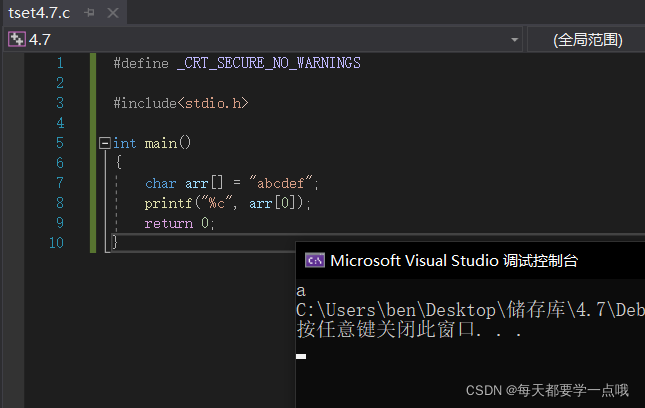Click the _CRT_SECURE_NO_WARNINGS macro name
This screenshot has height=408, width=645.
tap(268, 63)
